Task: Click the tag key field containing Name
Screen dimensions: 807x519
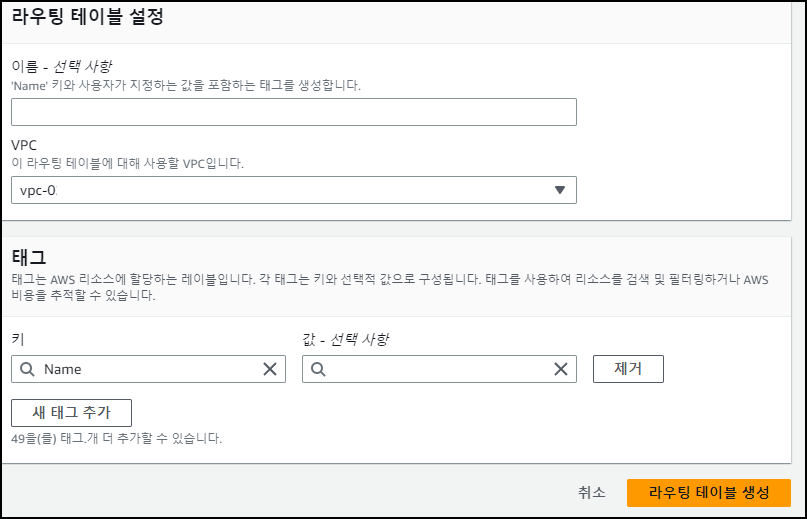Action: pos(148,369)
